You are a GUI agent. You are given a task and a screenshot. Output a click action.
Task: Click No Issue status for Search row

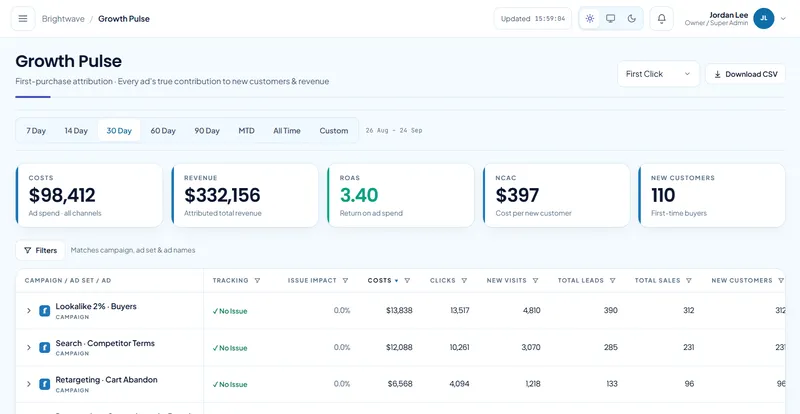pos(230,348)
